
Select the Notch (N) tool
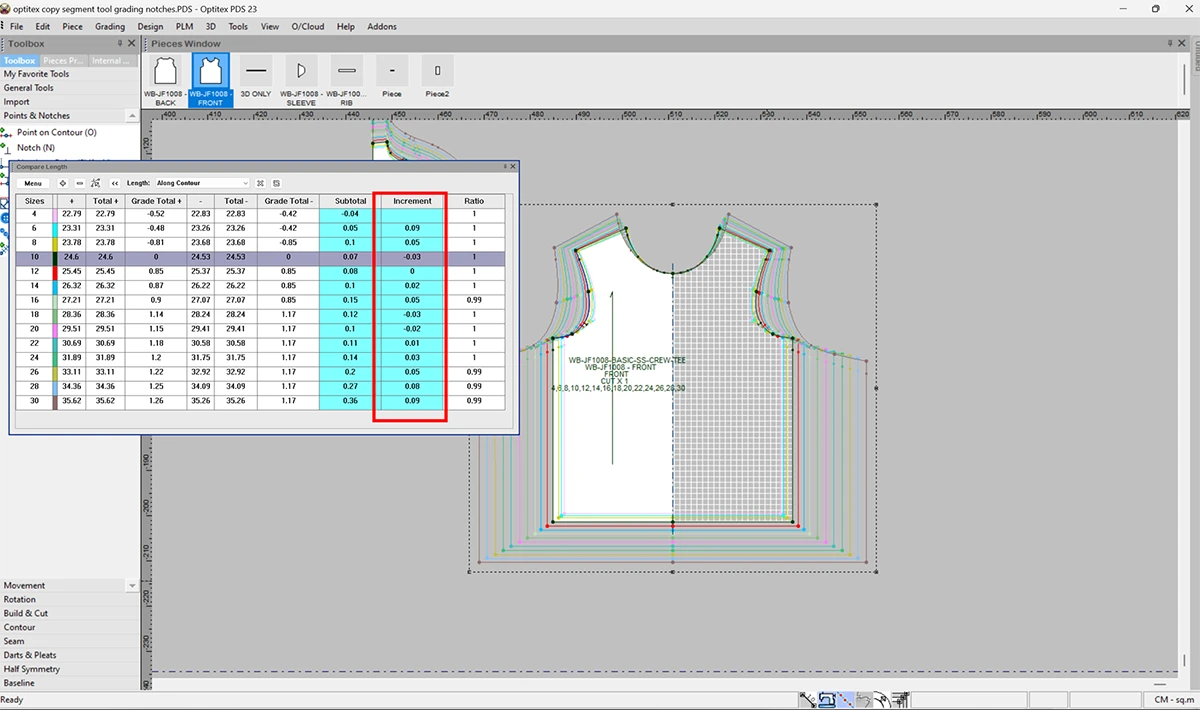[x=36, y=147]
